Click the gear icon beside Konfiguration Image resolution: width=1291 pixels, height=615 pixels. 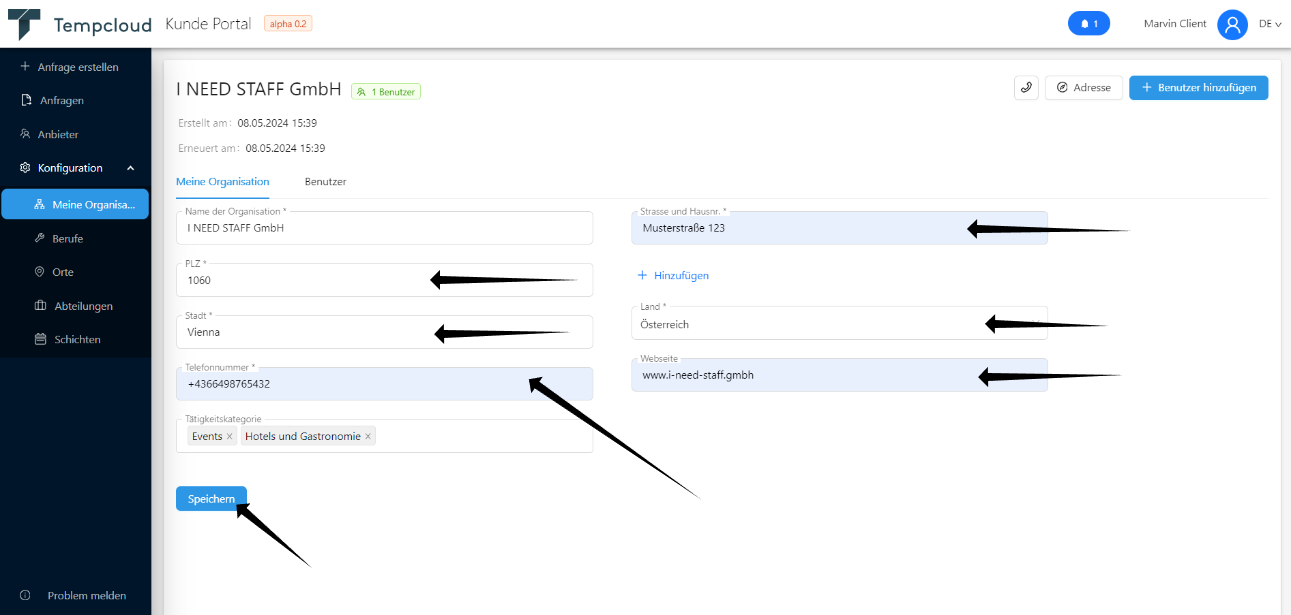tap(26, 168)
